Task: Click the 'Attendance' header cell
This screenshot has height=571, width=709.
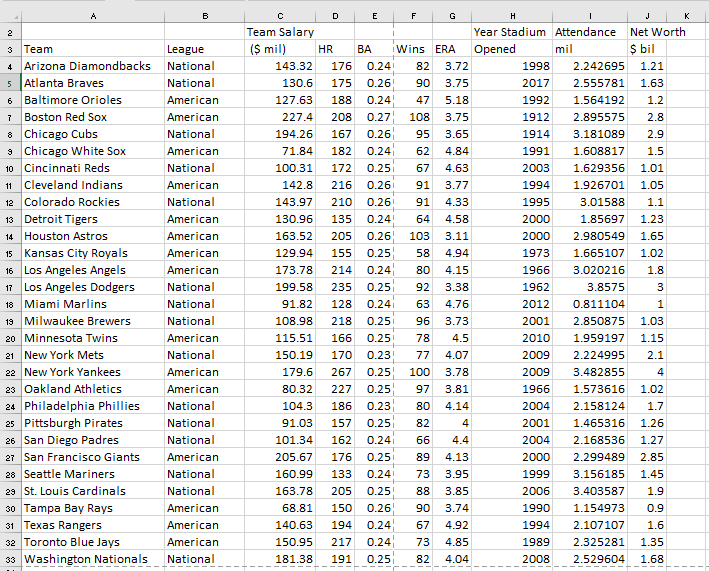Action: point(590,32)
